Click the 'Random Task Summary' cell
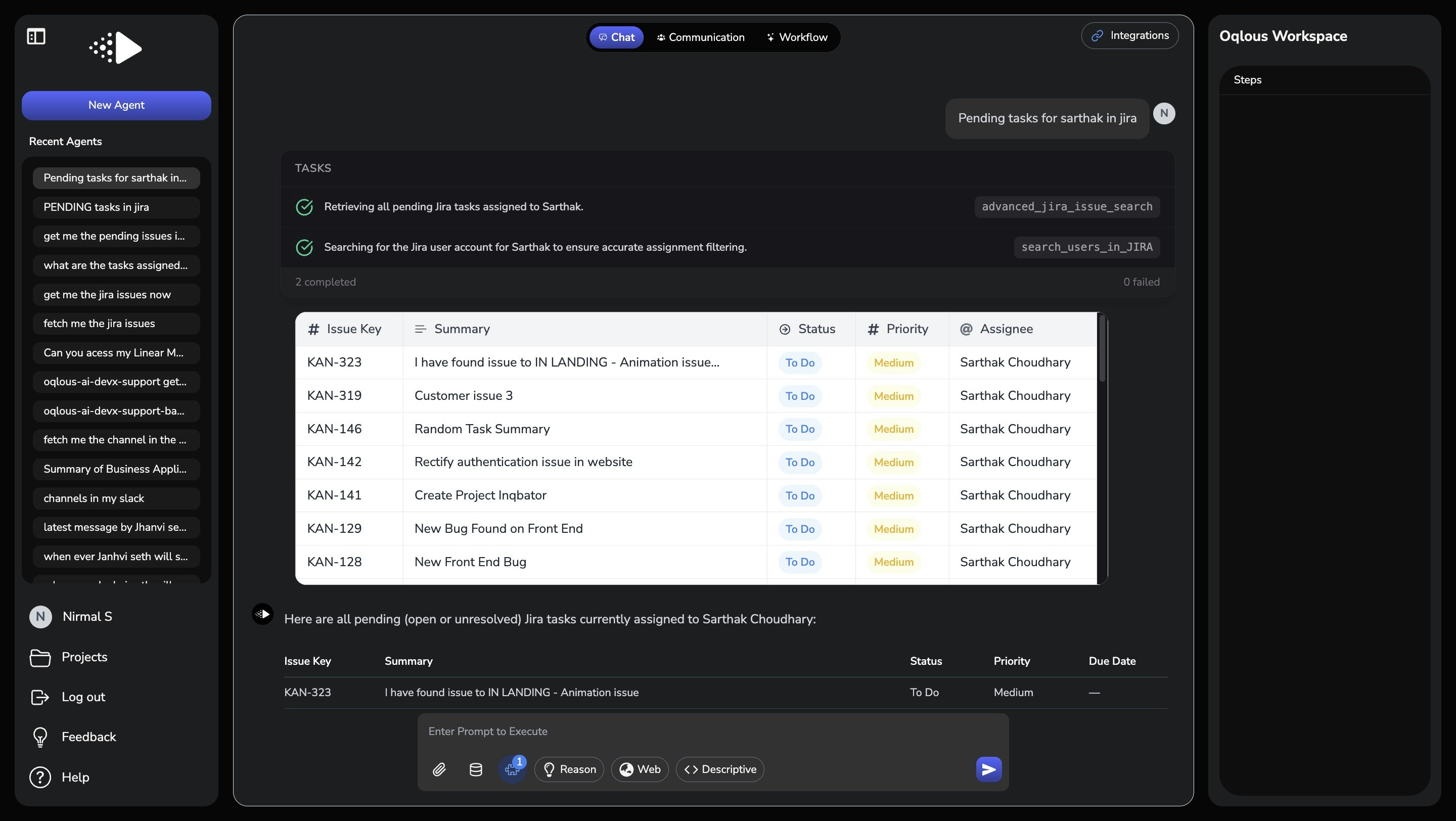 pyautogui.click(x=584, y=429)
